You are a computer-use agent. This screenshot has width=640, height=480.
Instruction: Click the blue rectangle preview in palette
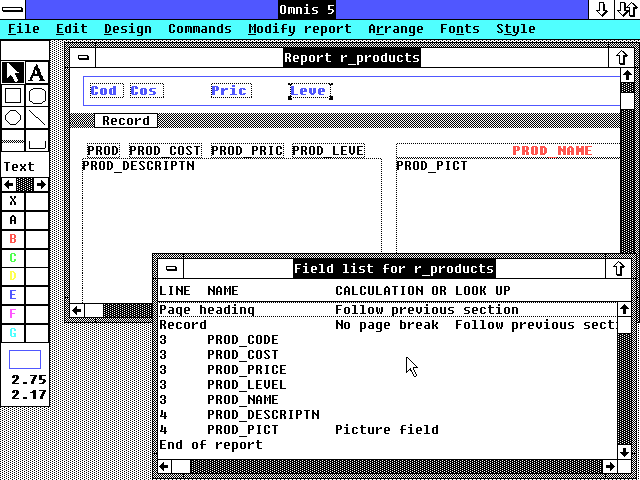[x=25, y=360]
